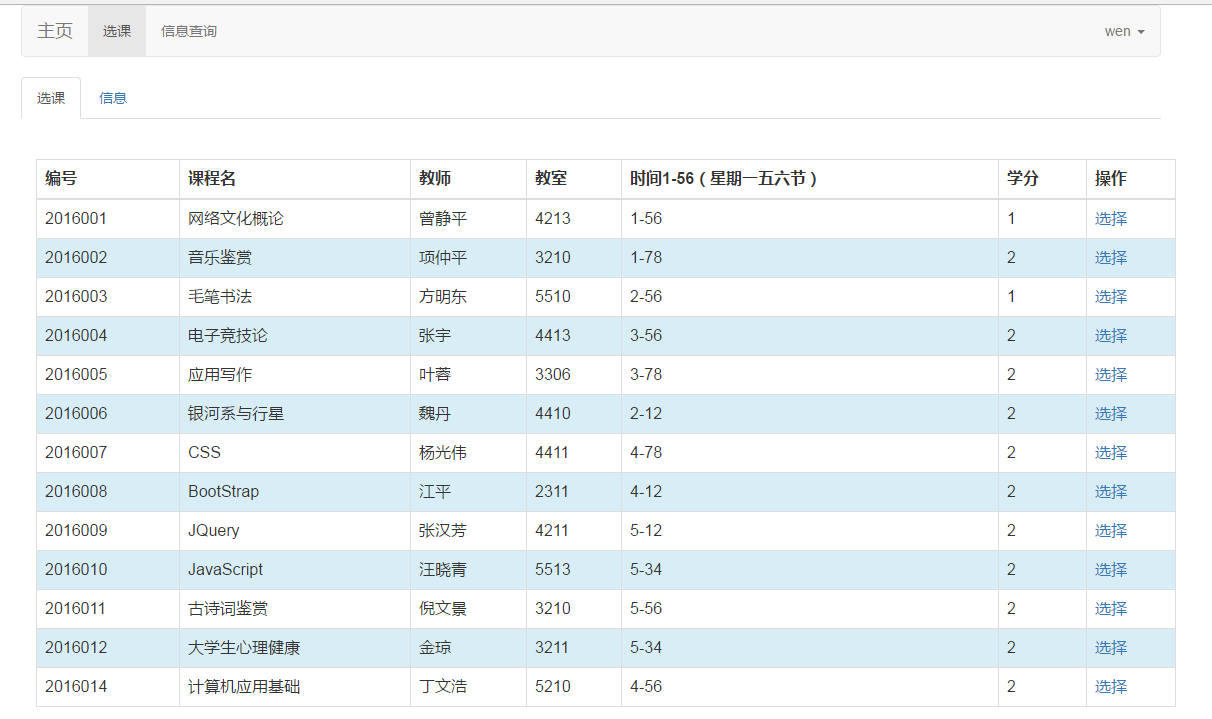Screen dimensions: 1212x719
Task: Click course name 银河系与行星
Action: 236,413
